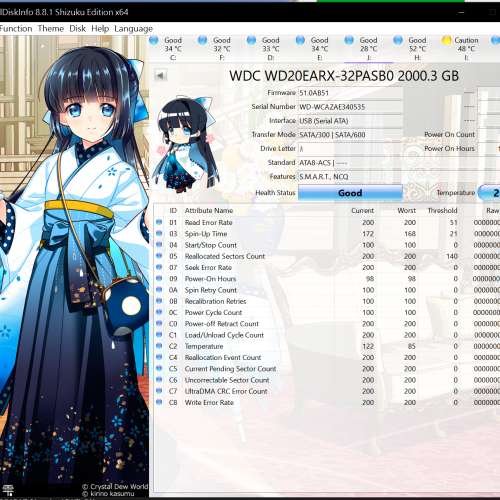
Task: Click the blue Good health status button
Action: coord(350,193)
